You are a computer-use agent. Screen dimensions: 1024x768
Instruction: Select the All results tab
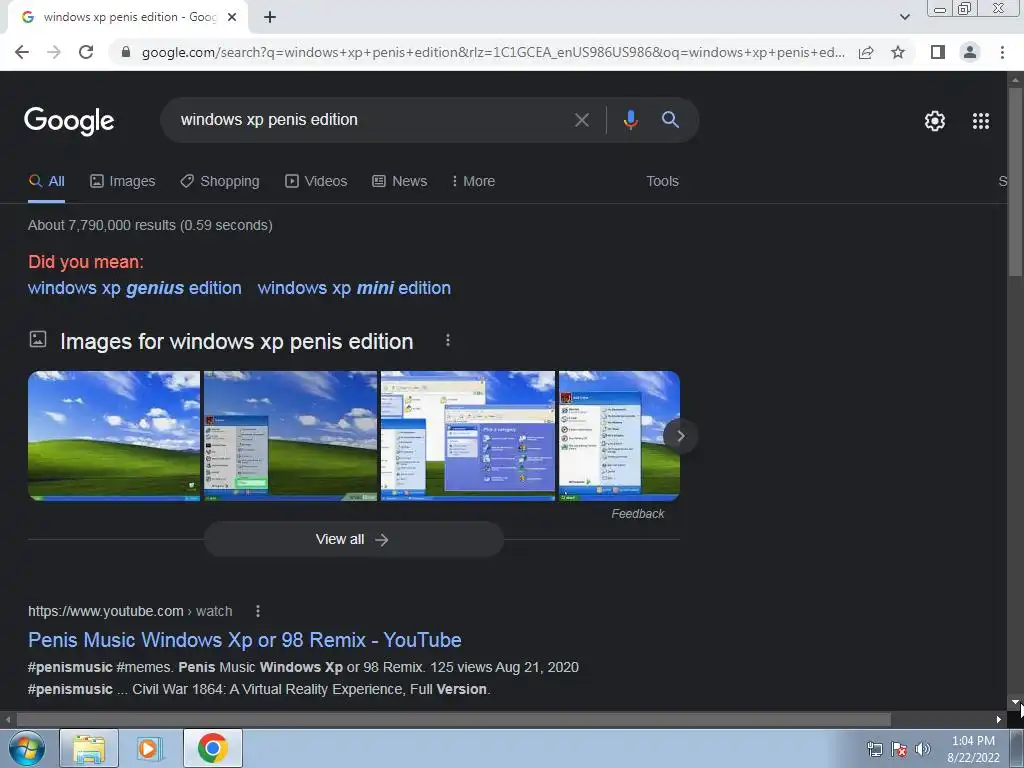pos(46,182)
